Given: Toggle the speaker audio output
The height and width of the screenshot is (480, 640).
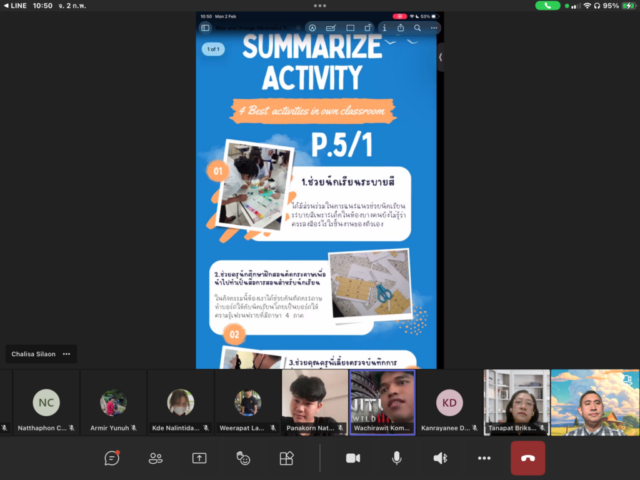Looking at the screenshot, I should pos(440,458).
